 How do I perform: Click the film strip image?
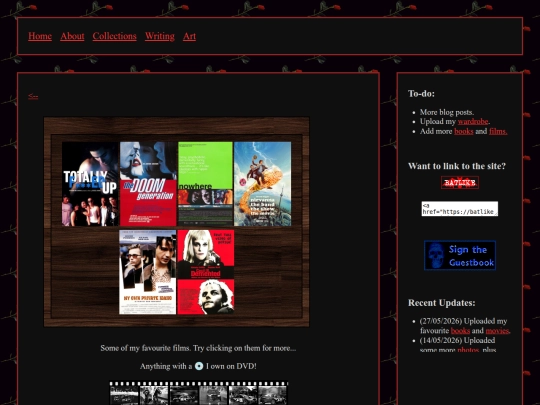pos(198,393)
